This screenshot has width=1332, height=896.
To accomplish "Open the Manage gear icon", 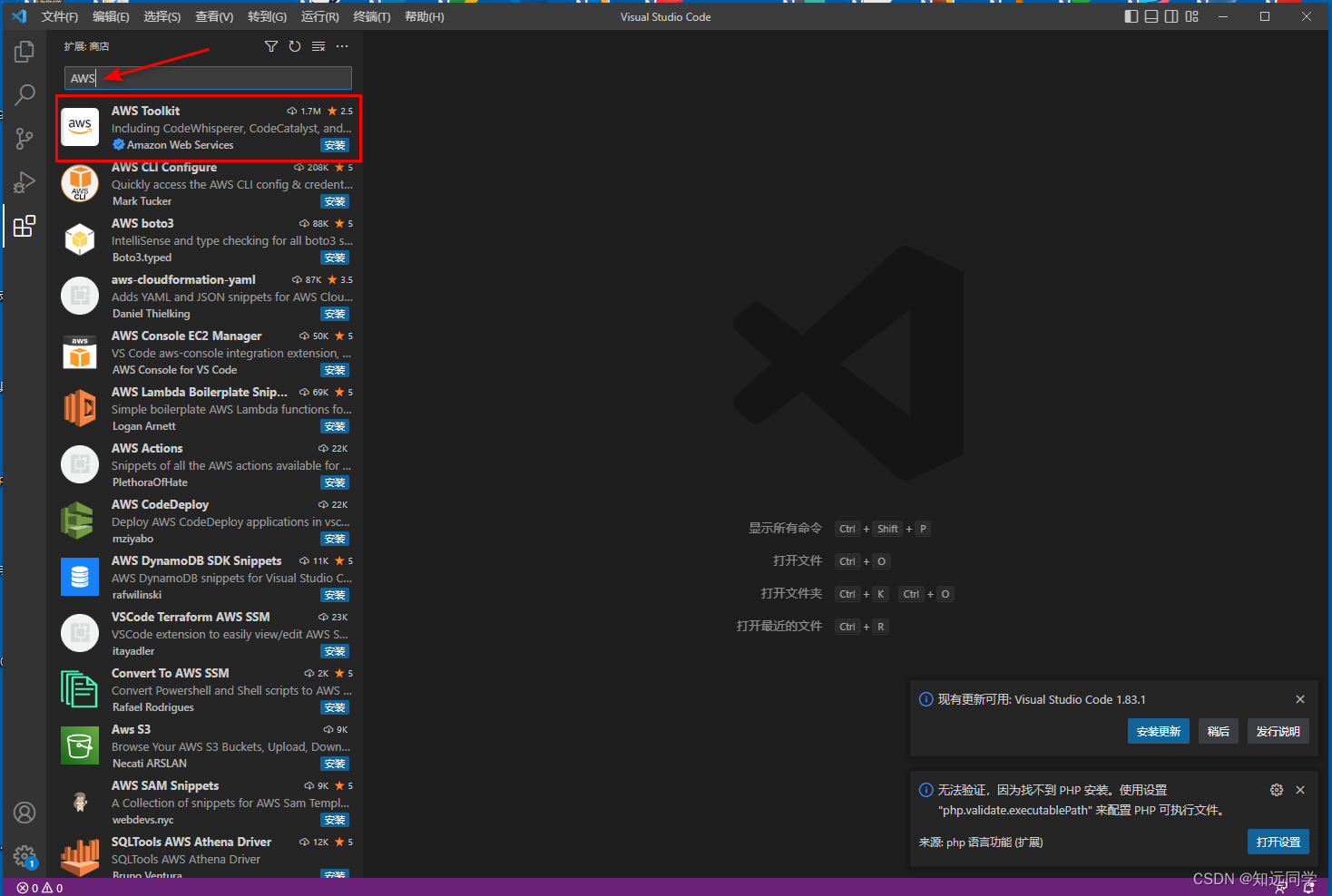I will (x=24, y=856).
